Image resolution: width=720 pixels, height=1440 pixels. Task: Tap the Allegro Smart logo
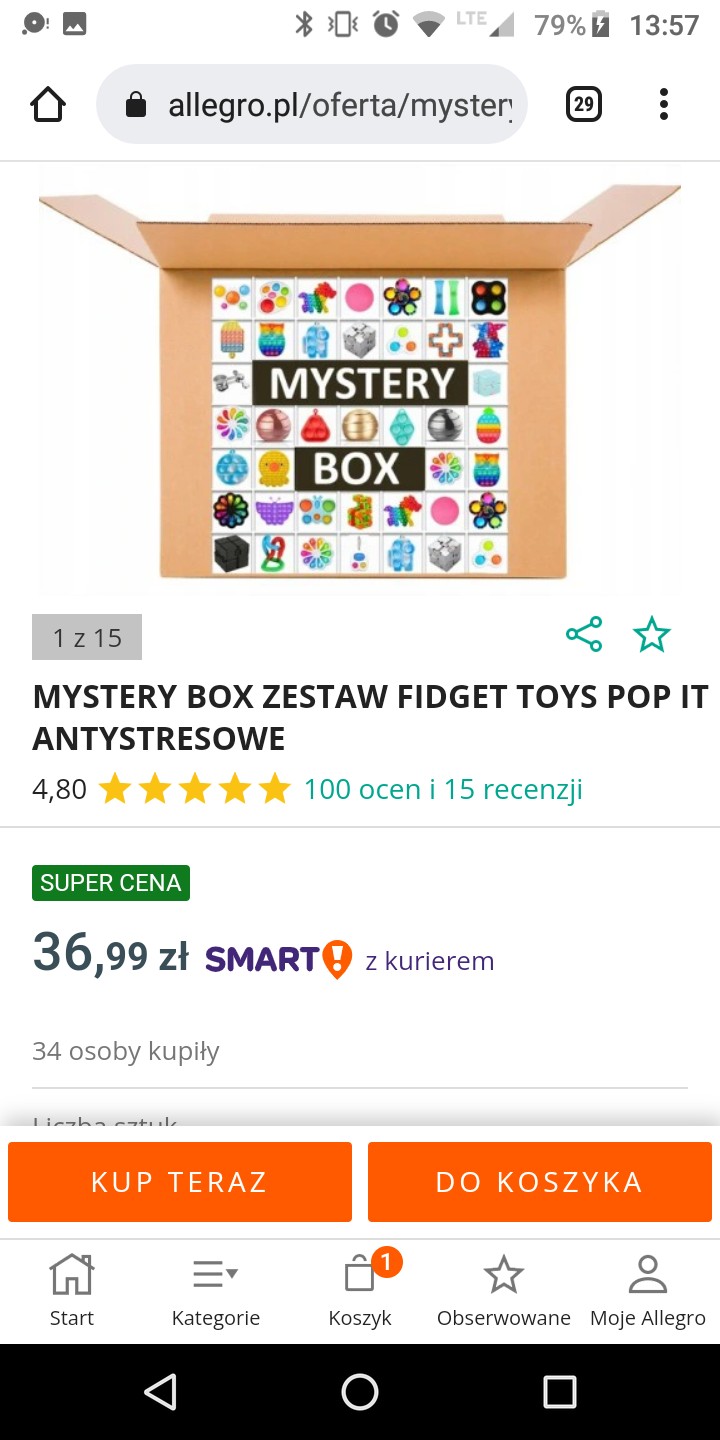278,960
